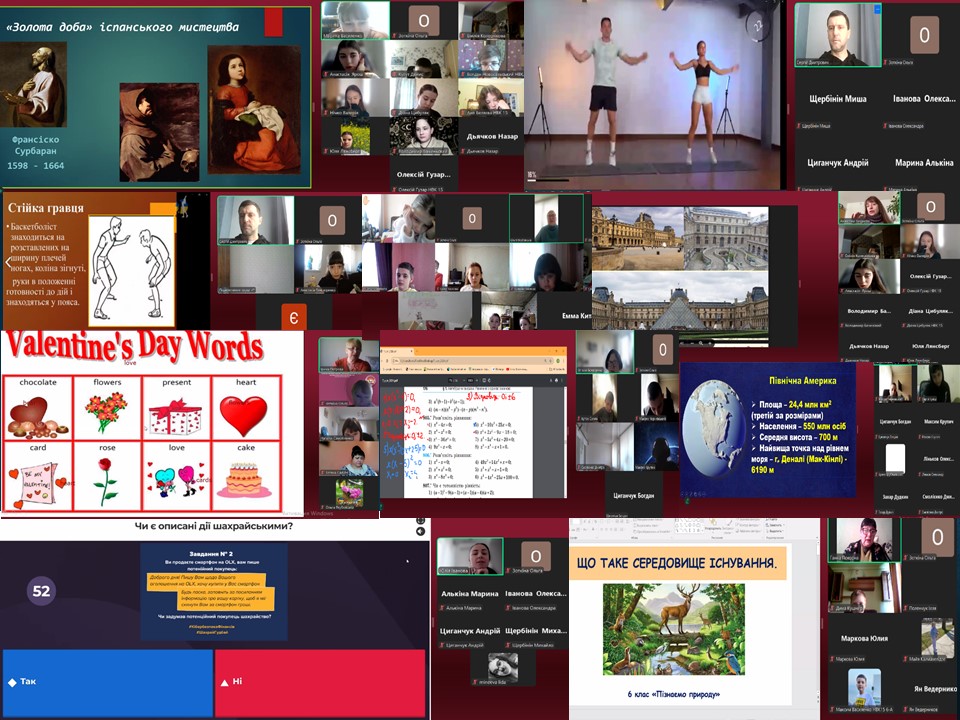This screenshot has width=960, height=720.
Task: Click the red slide arrow on Spanish art slide
Action: click(x=273, y=22)
